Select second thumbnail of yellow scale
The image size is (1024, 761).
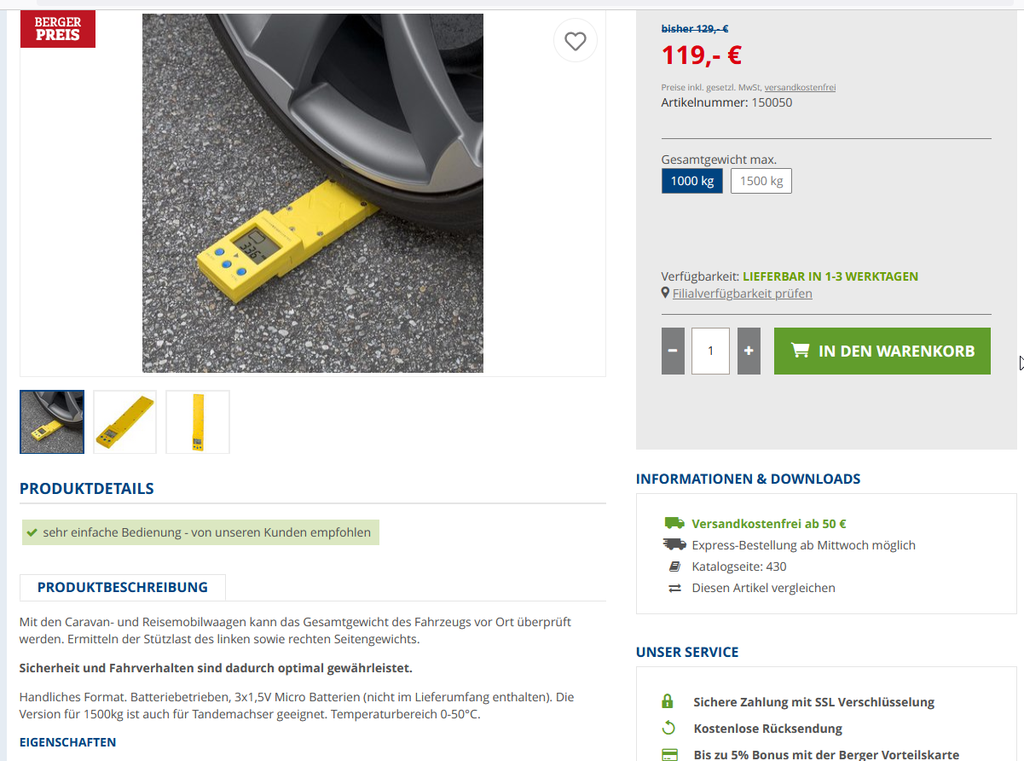pyautogui.click(x=125, y=422)
